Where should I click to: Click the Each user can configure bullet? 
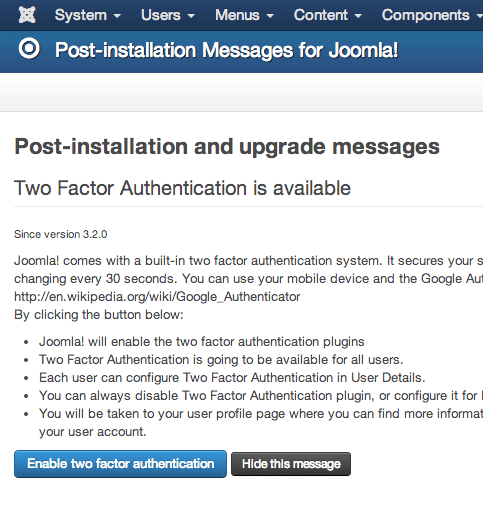232,378
